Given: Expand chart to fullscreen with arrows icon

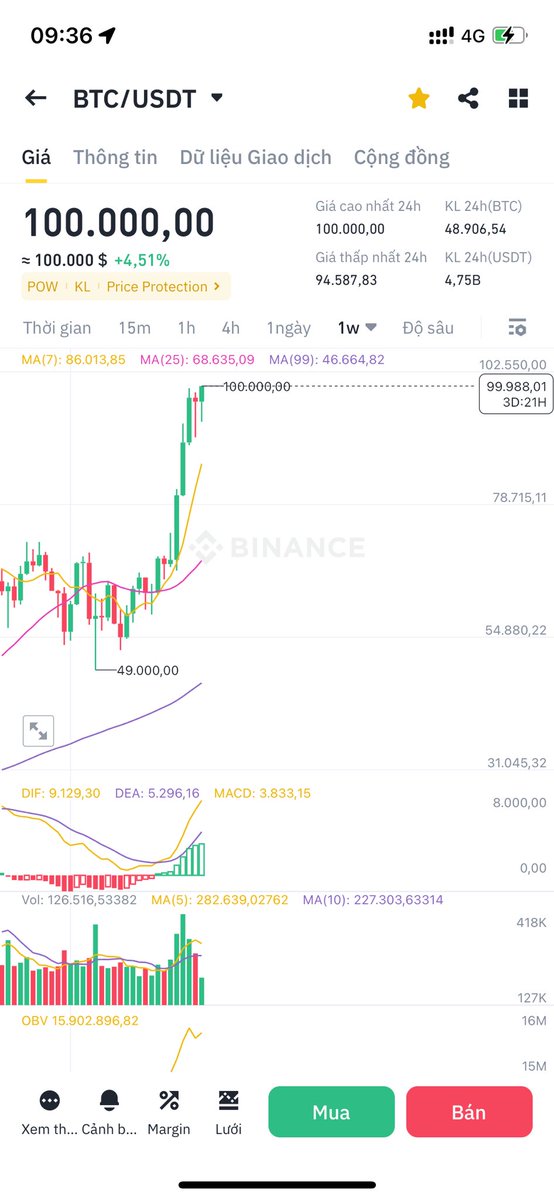Looking at the screenshot, I should pos(38,731).
